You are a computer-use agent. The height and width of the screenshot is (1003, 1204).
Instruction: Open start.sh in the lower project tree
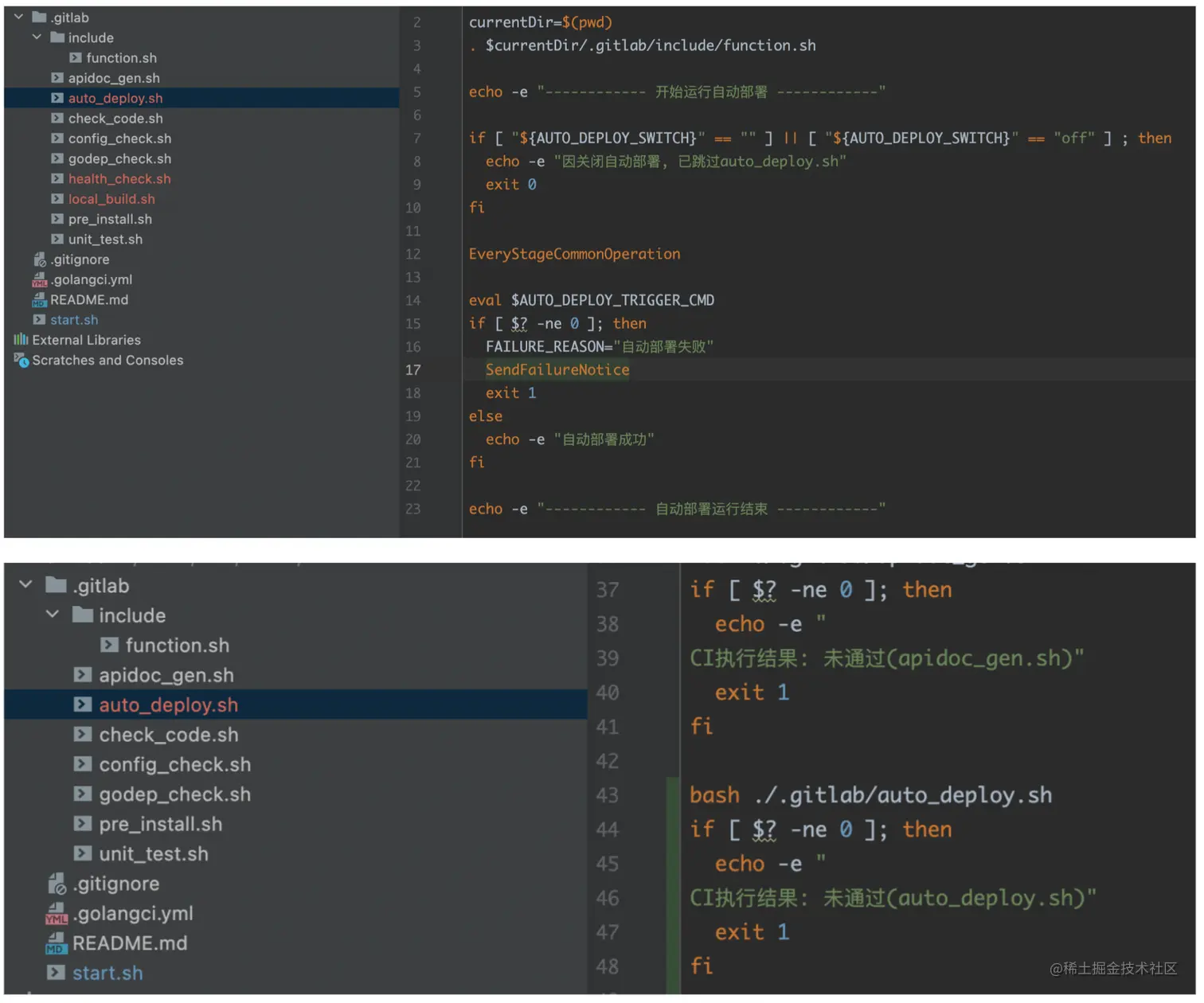click(x=107, y=973)
